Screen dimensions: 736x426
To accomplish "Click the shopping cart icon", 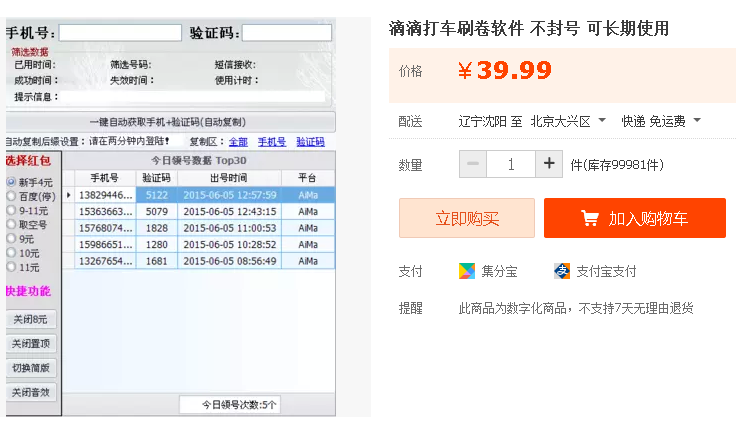I will 590,218.
